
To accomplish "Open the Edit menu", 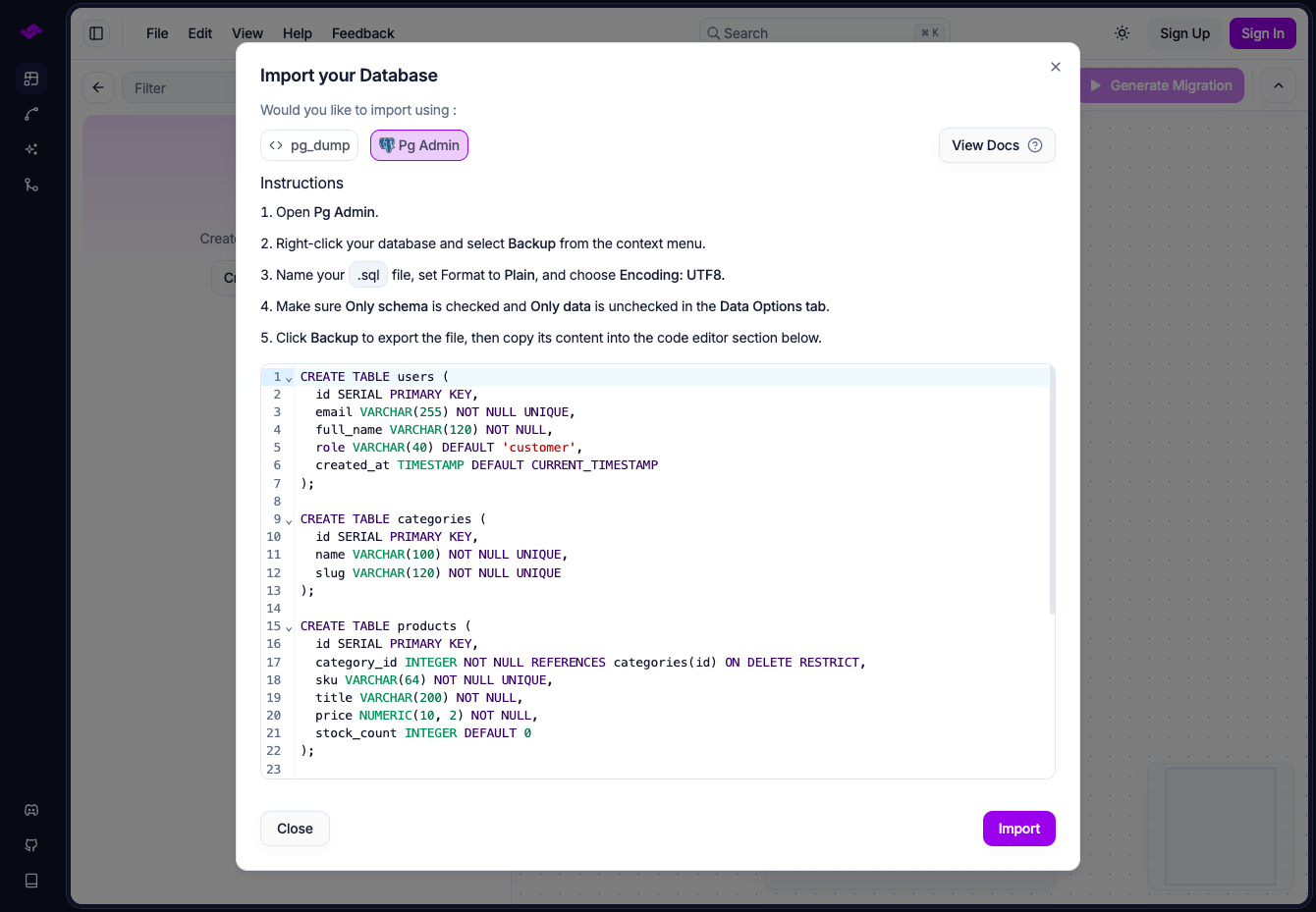I will pos(200,33).
